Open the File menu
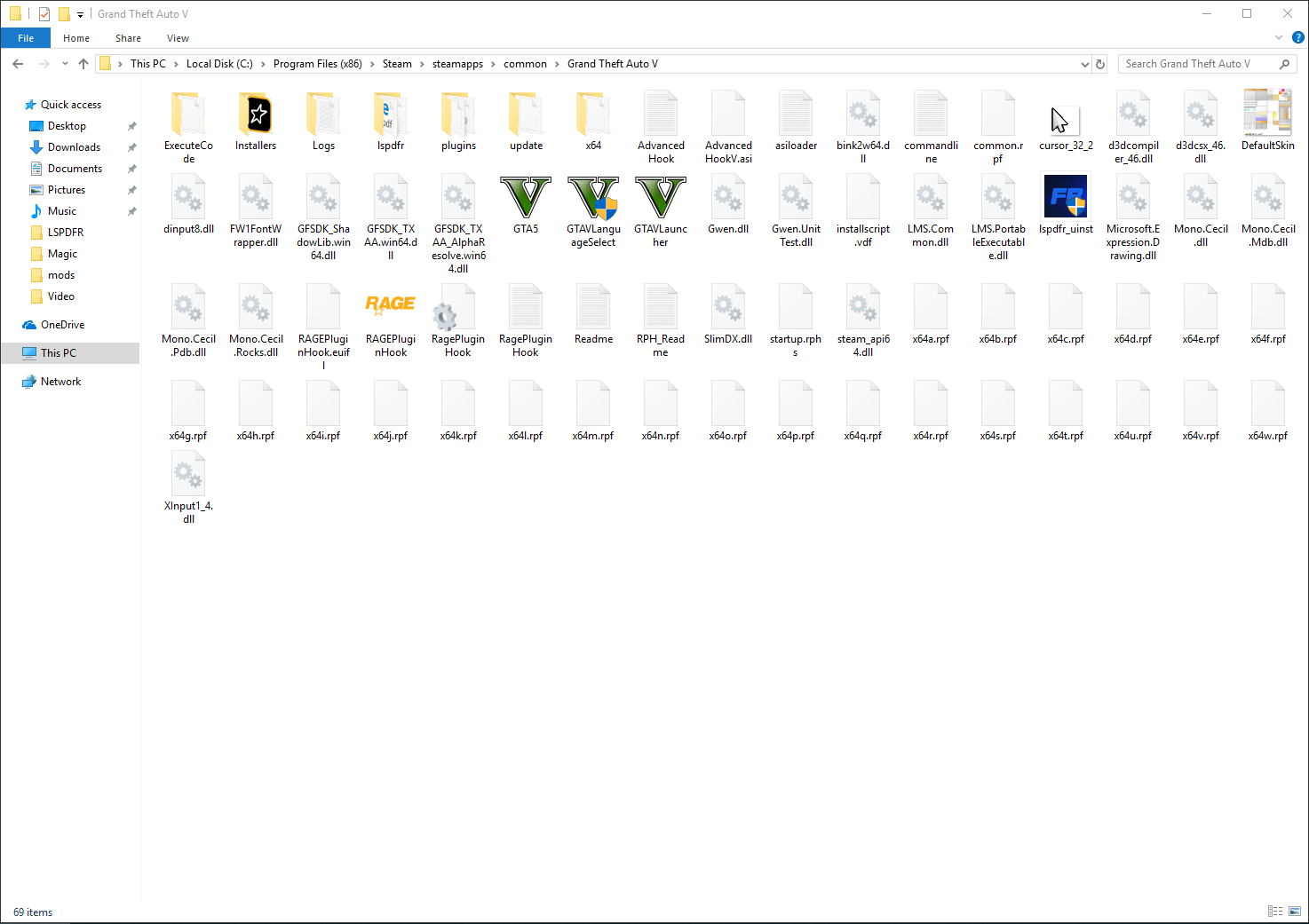Screen dimensions: 1309x924 [26, 38]
